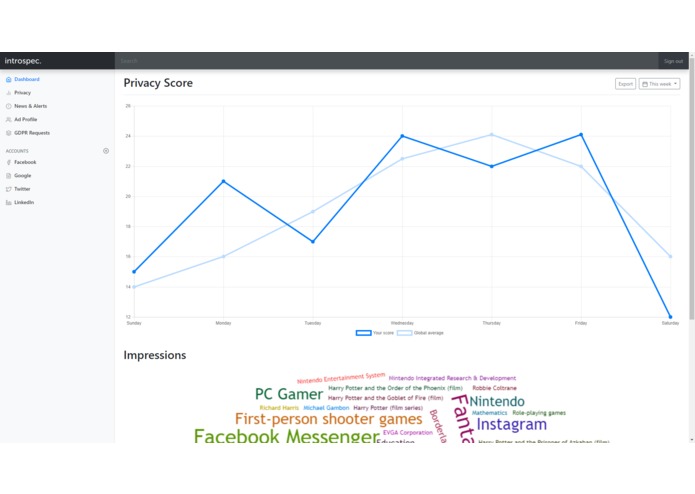Click the Dashboard home icon
Image resolution: width=695 pixels, height=494 pixels.
[x=8, y=79]
